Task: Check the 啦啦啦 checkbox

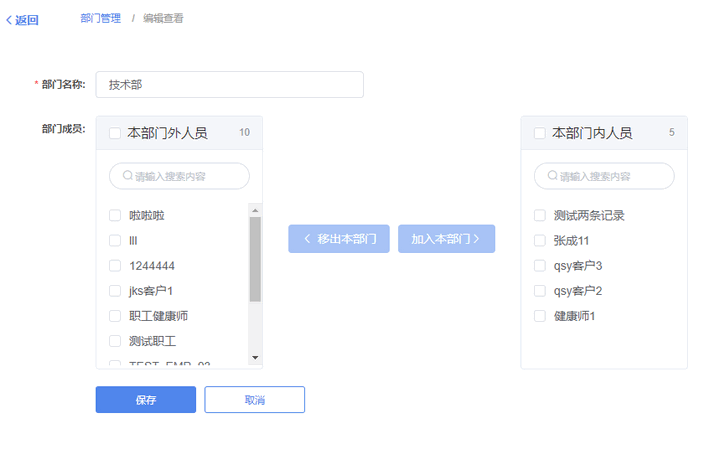Action: coord(115,215)
